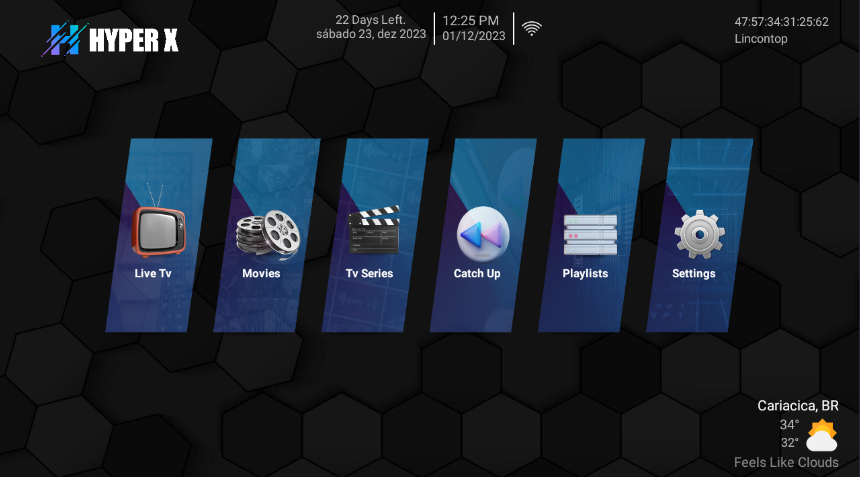860x477 pixels.
Task: Click the "22 Days Left" subscription text
Action: [x=370, y=20]
